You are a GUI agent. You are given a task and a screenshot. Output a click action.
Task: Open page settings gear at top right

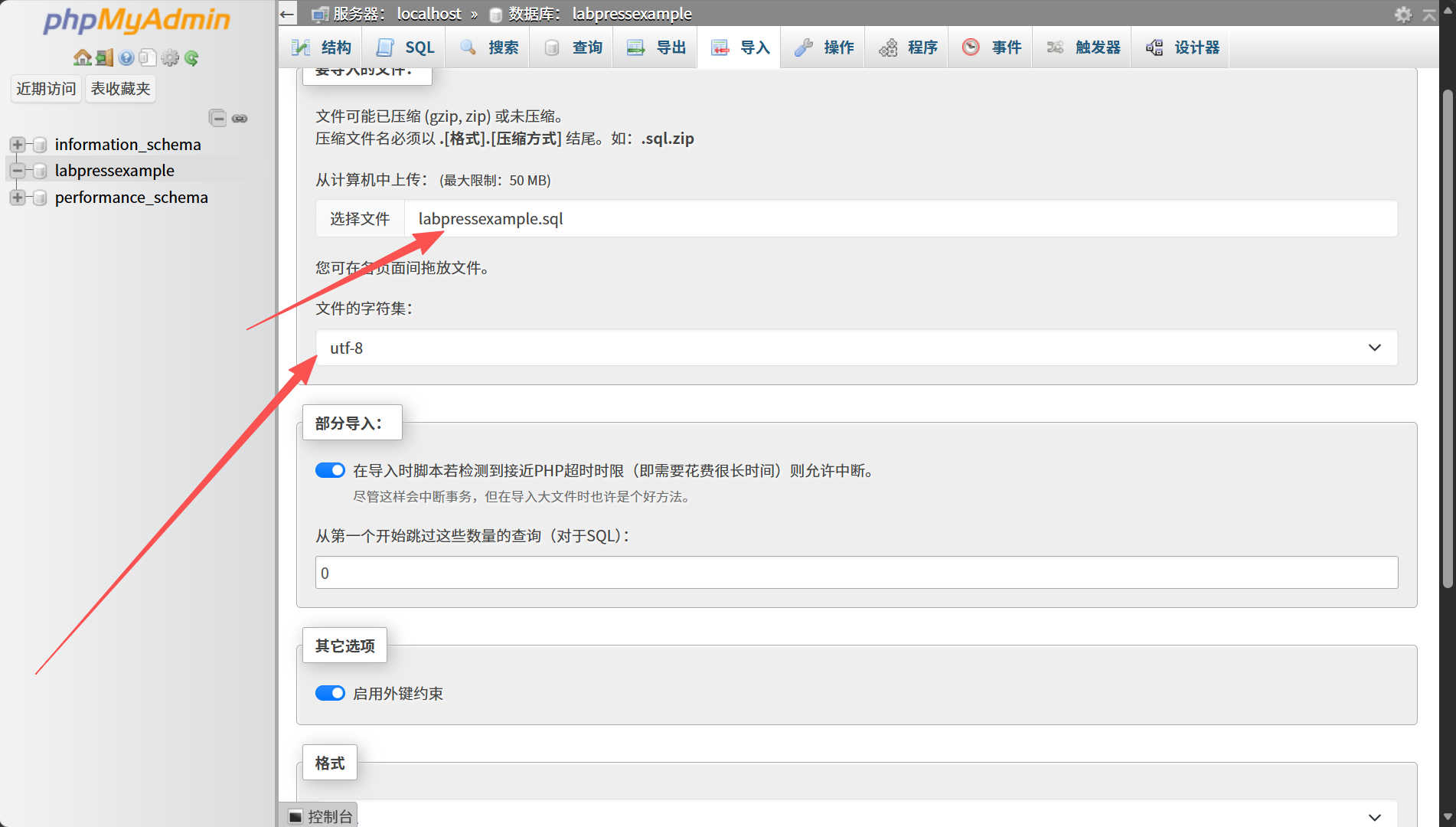point(1403,15)
